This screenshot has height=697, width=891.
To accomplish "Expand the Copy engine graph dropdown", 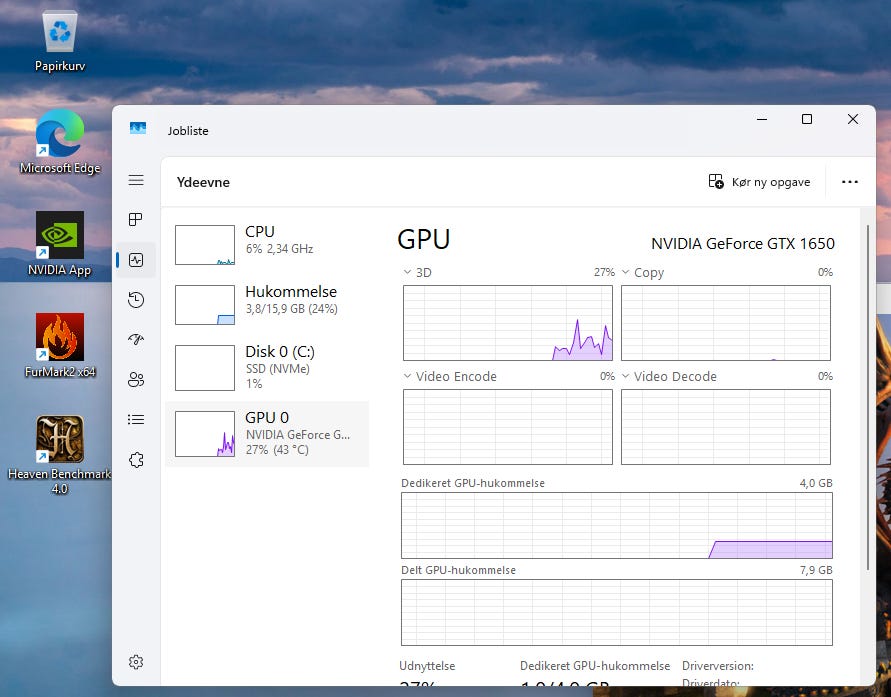I will coord(626,272).
